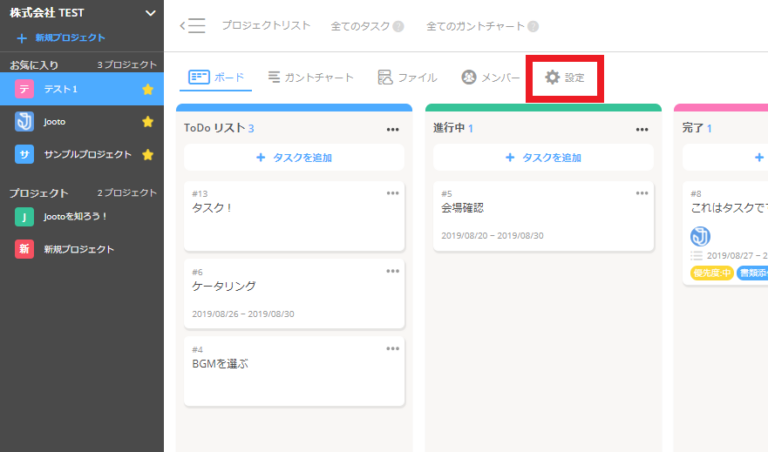Click date 2019/08/20 – 2019/08/30 on 会場確認
The image size is (768, 452).
coord(492,236)
